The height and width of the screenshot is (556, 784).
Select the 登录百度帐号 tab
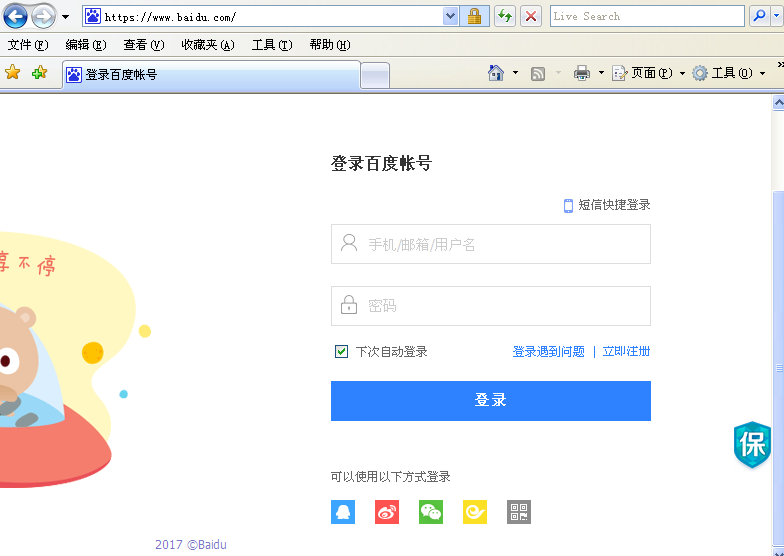[x=211, y=75]
